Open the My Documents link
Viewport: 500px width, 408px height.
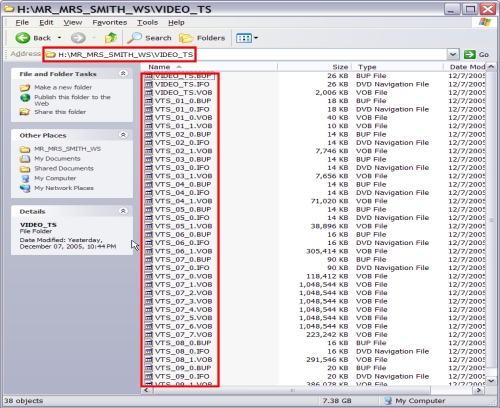pos(57,159)
